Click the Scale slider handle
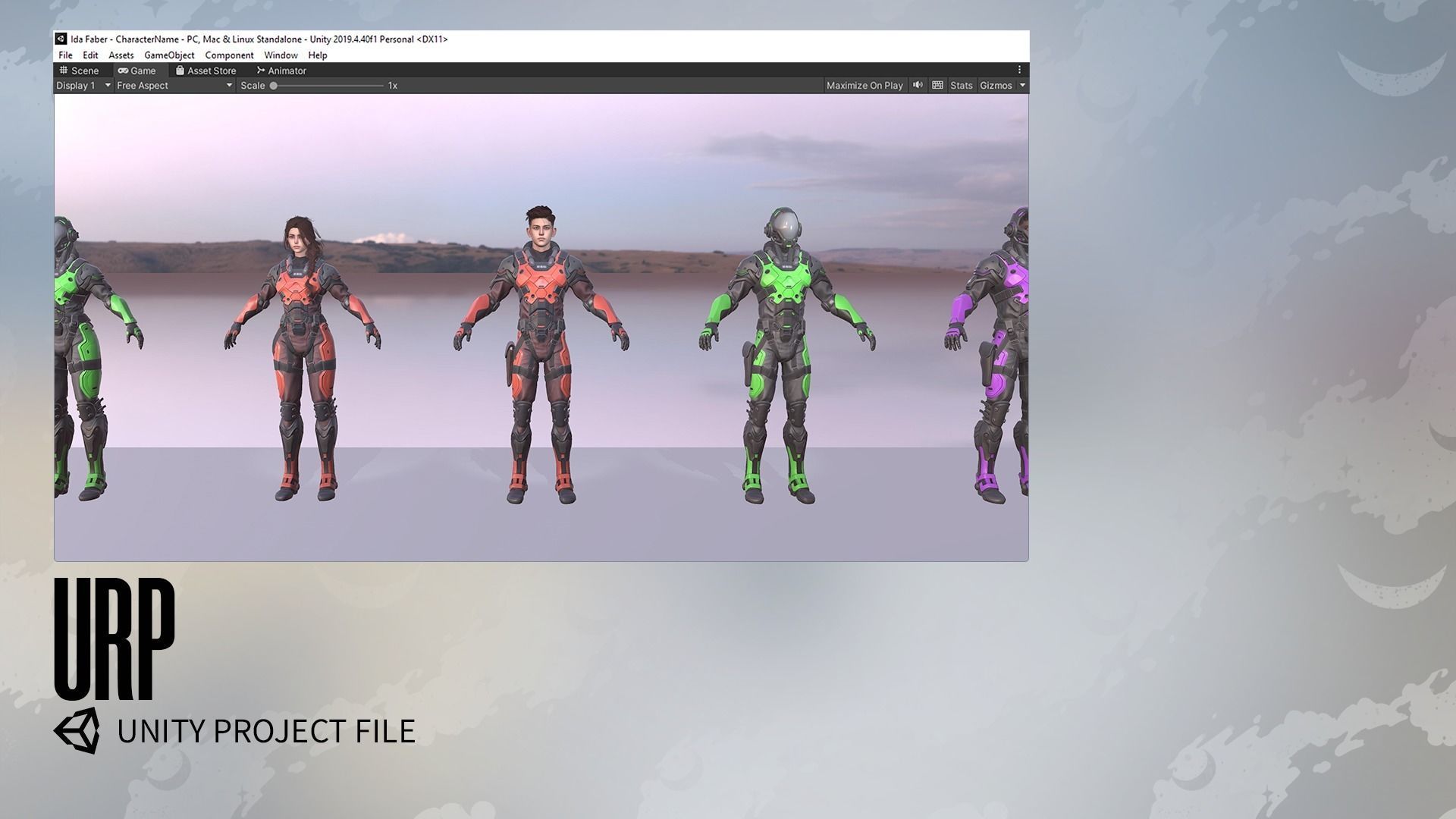Screen dimensions: 1456x819 (x=274, y=86)
